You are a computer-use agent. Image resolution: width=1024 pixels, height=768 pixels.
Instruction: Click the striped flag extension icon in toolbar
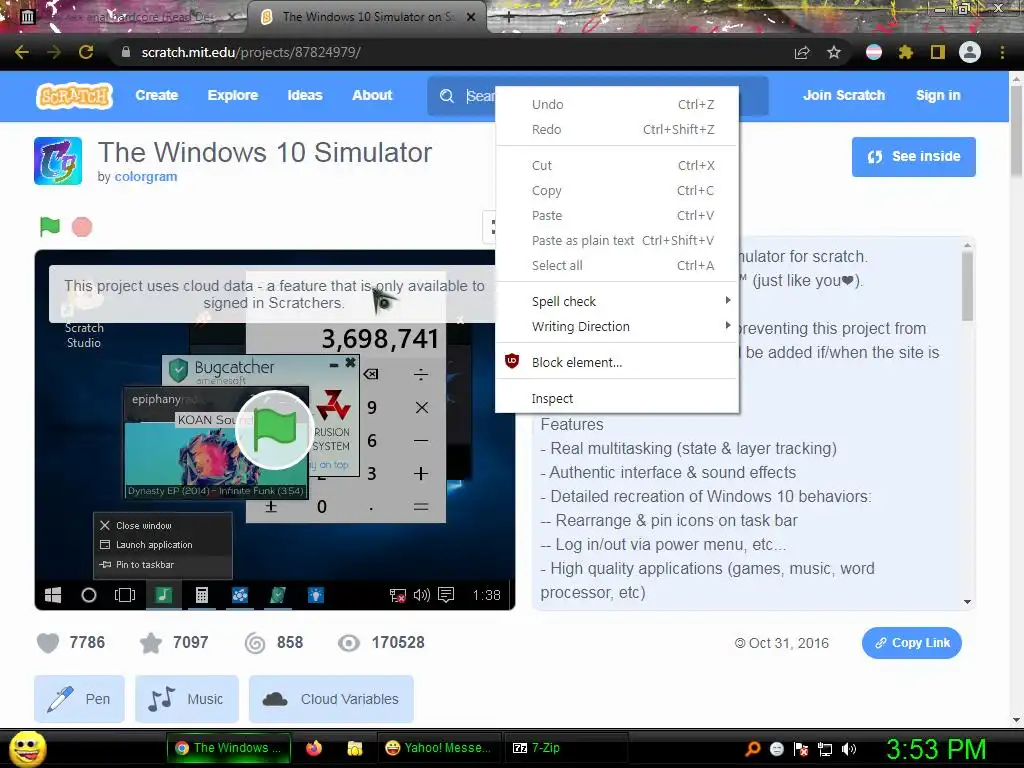pyautogui.click(x=874, y=52)
